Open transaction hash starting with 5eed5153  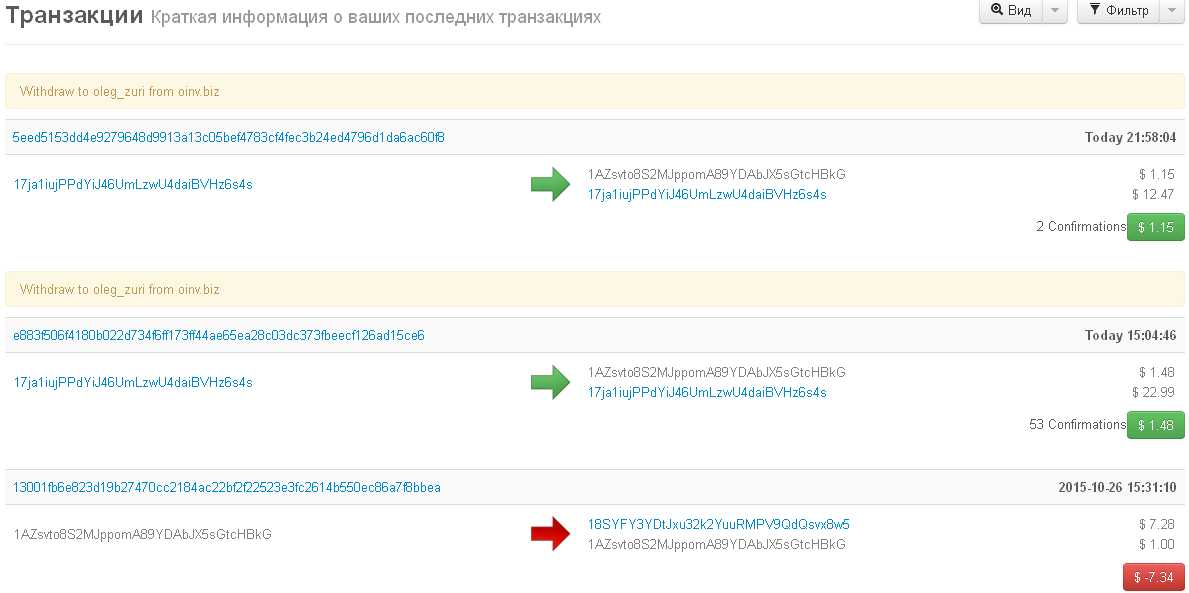tap(228, 137)
